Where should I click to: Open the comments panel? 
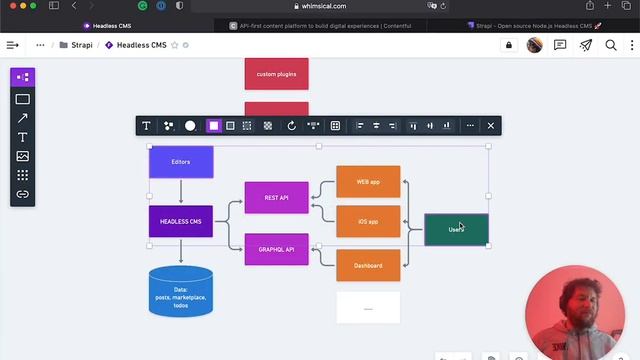pyautogui.click(x=560, y=45)
